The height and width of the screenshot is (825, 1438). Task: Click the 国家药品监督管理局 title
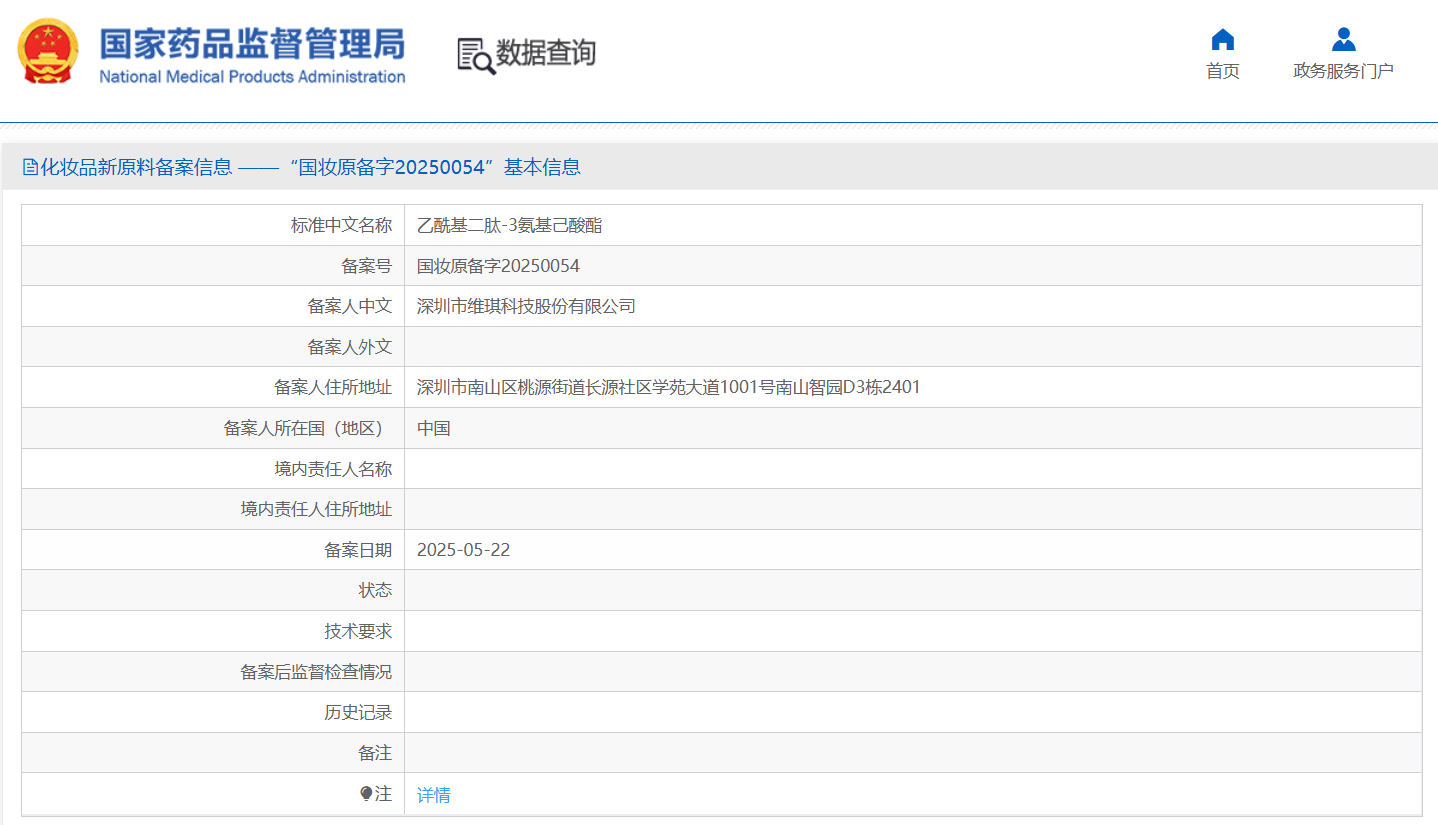(x=252, y=44)
